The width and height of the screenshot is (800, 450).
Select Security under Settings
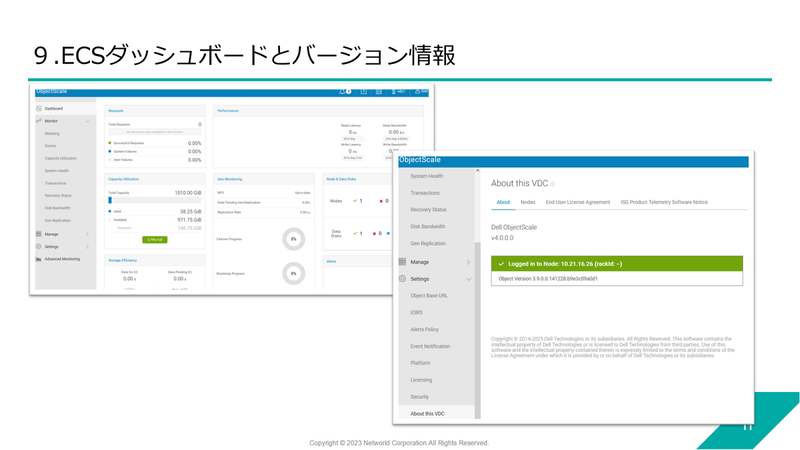[419, 396]
